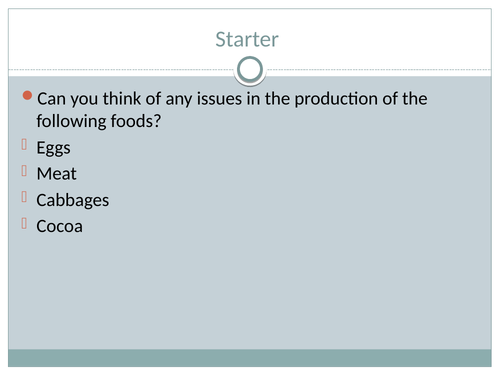Click the dotted divider line left of circle

click(122, 70)
